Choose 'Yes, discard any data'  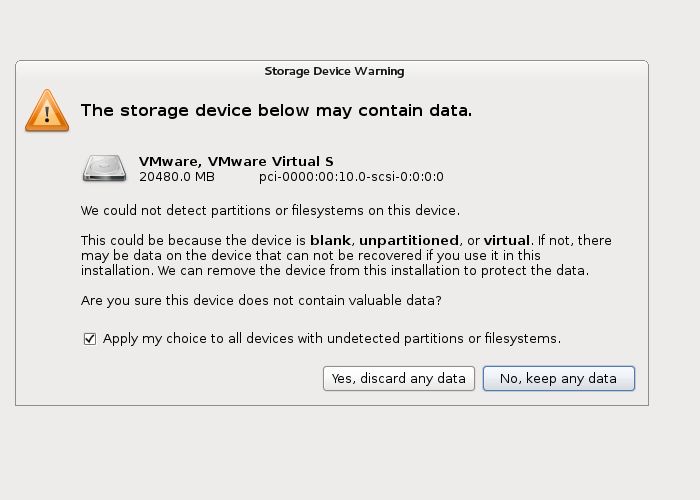399,379
